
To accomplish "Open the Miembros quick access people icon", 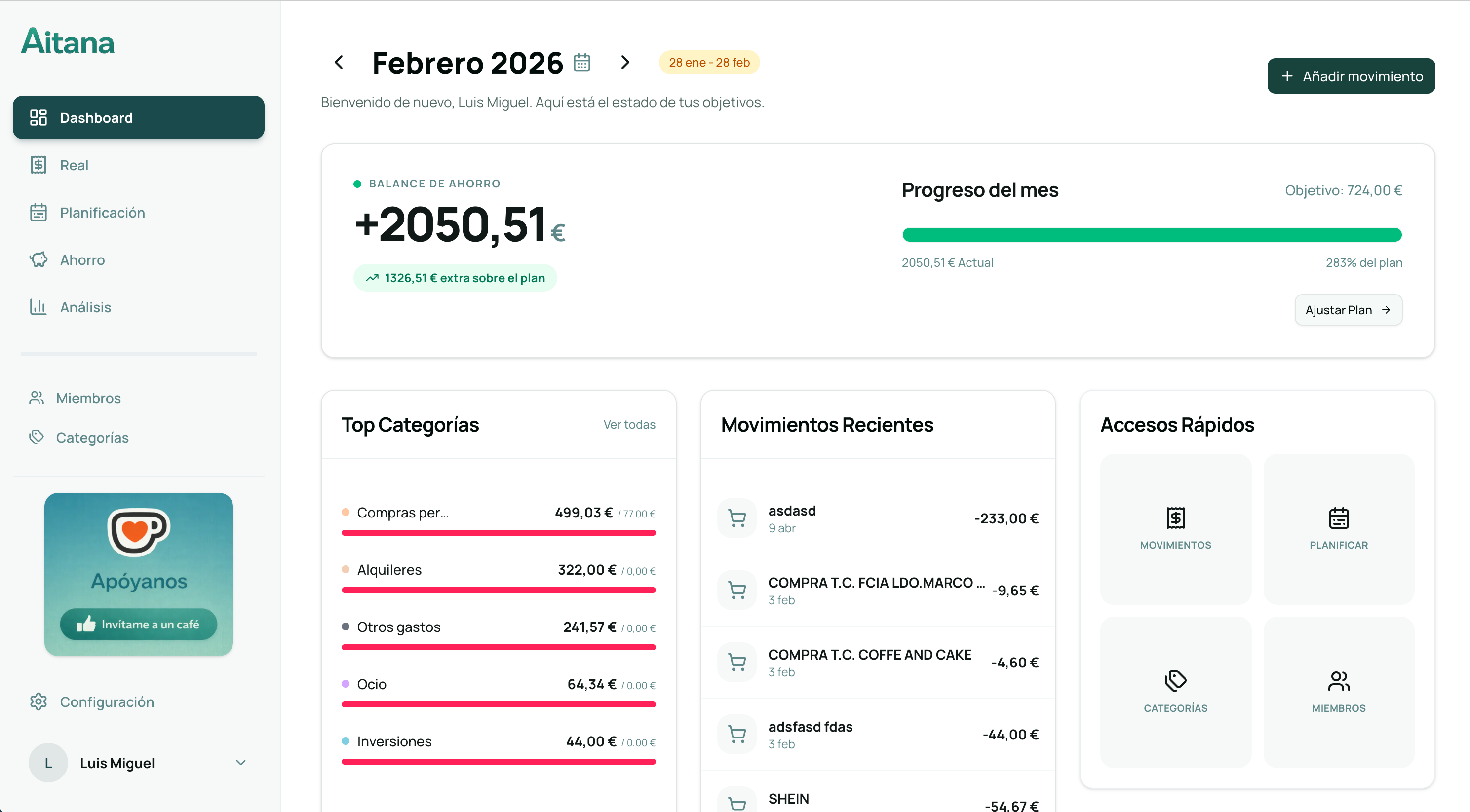I will point(1338,681).
